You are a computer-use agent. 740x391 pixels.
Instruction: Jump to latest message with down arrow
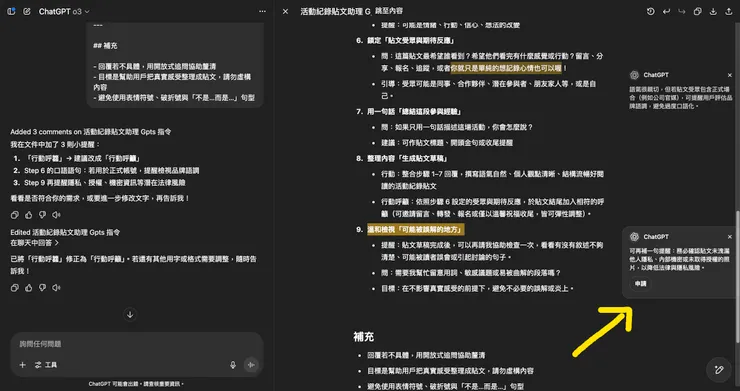(x=130, y=314)
